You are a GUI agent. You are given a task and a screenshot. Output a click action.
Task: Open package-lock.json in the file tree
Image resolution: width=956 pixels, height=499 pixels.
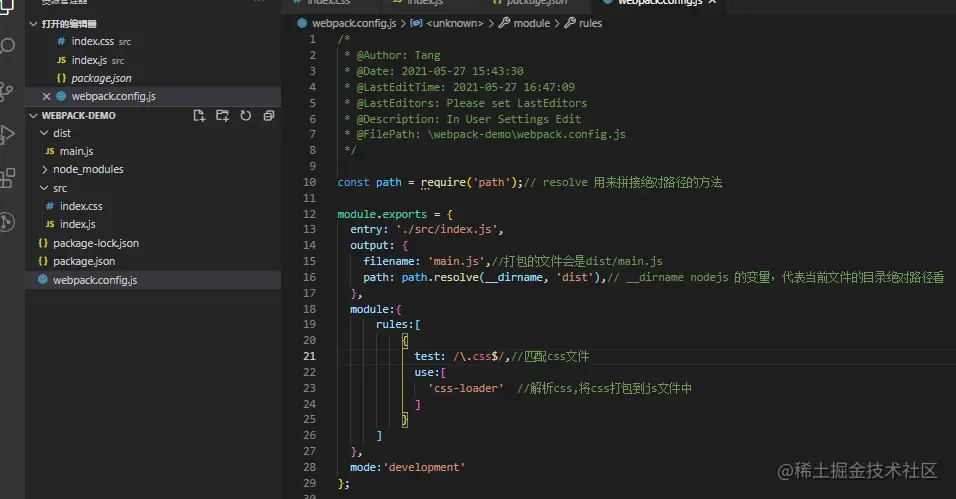pos(153,243)
